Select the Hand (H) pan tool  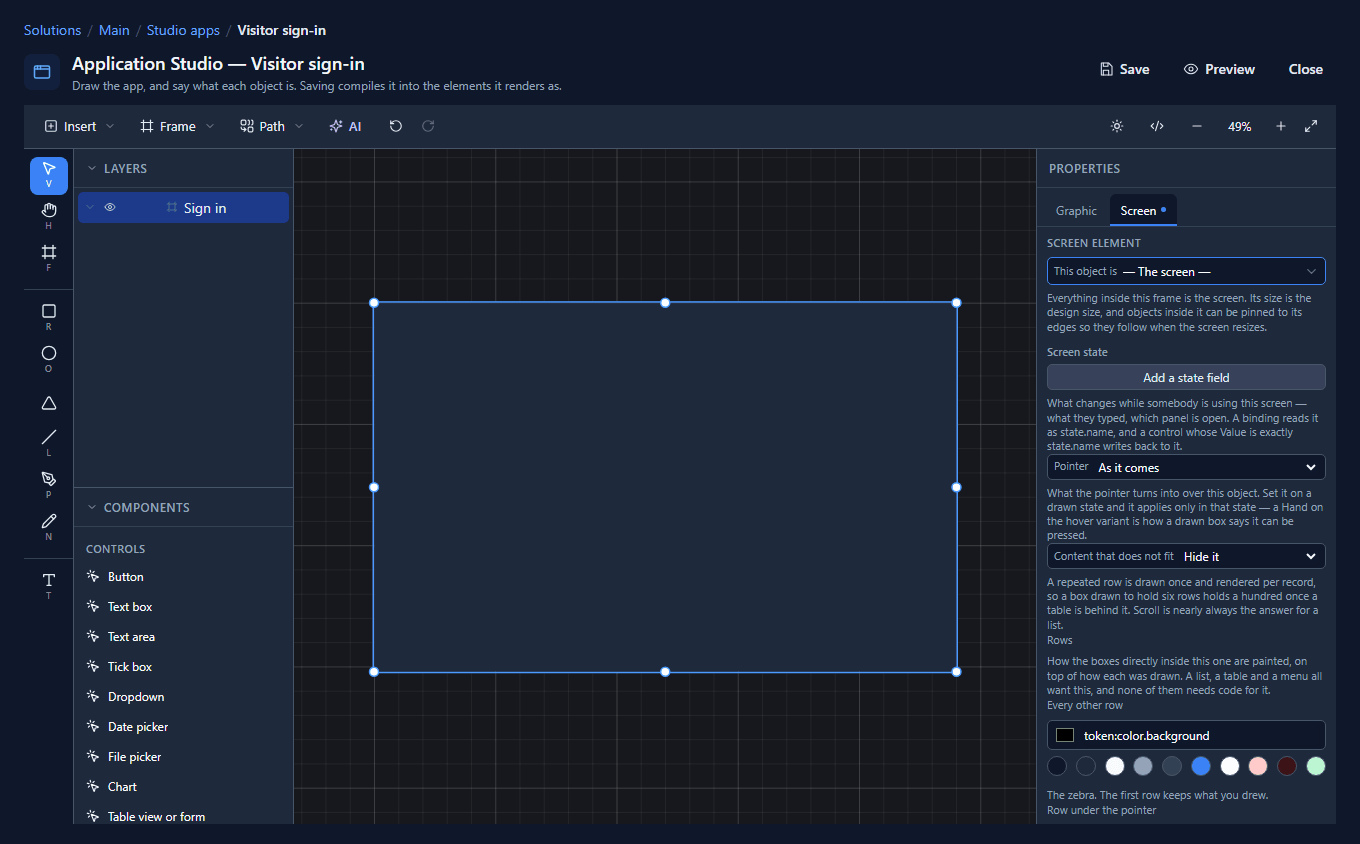click(49, 216)
